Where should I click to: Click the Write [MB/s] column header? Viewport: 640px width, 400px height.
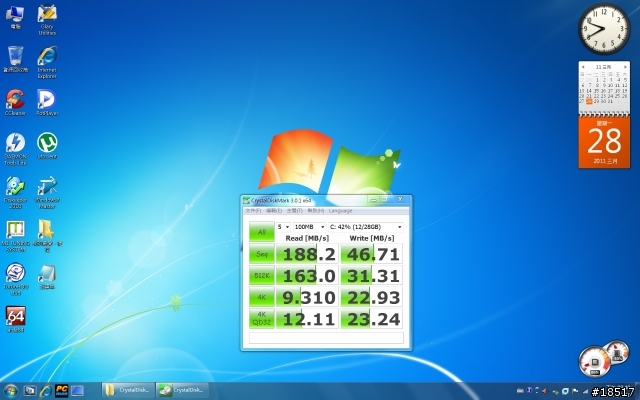coord(371,238)
